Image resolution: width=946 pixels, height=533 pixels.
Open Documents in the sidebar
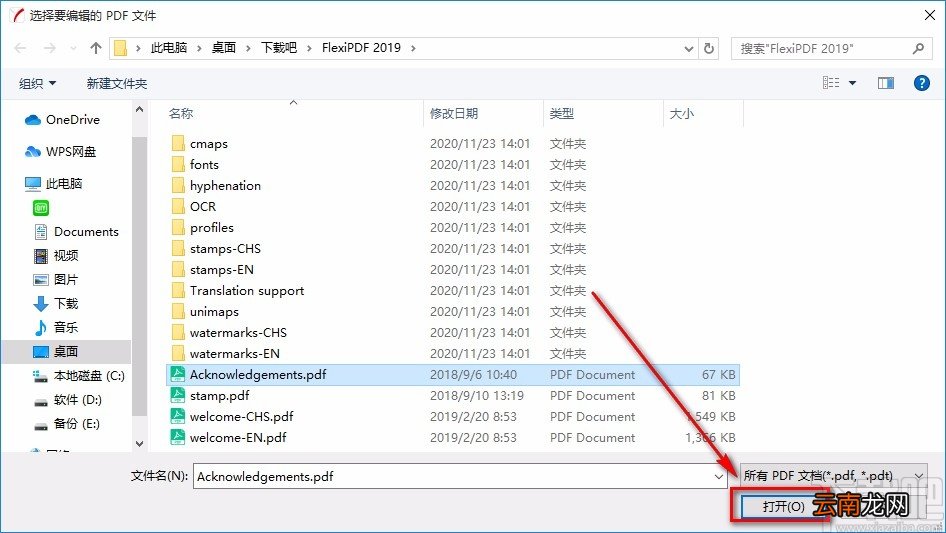click(x=77, y=232)
